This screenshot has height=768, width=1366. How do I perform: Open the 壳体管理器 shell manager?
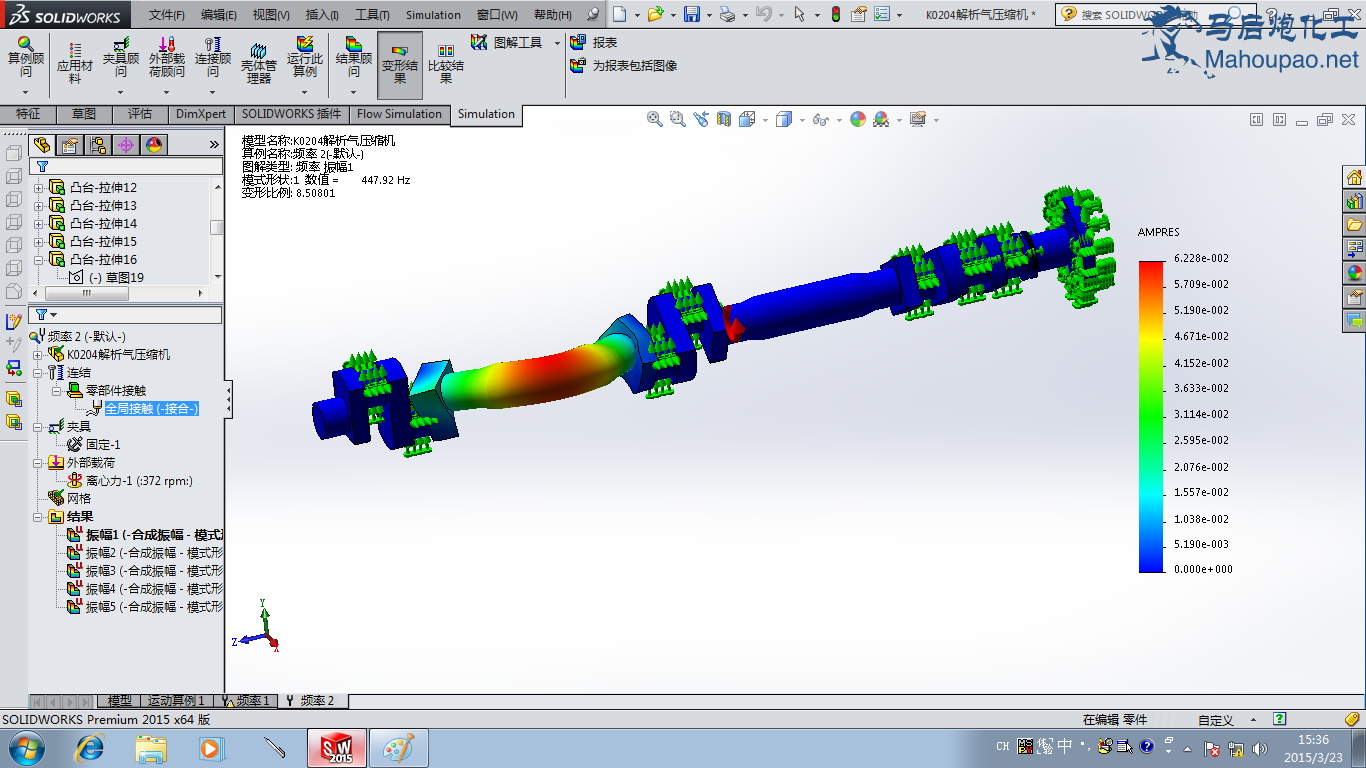258,63
